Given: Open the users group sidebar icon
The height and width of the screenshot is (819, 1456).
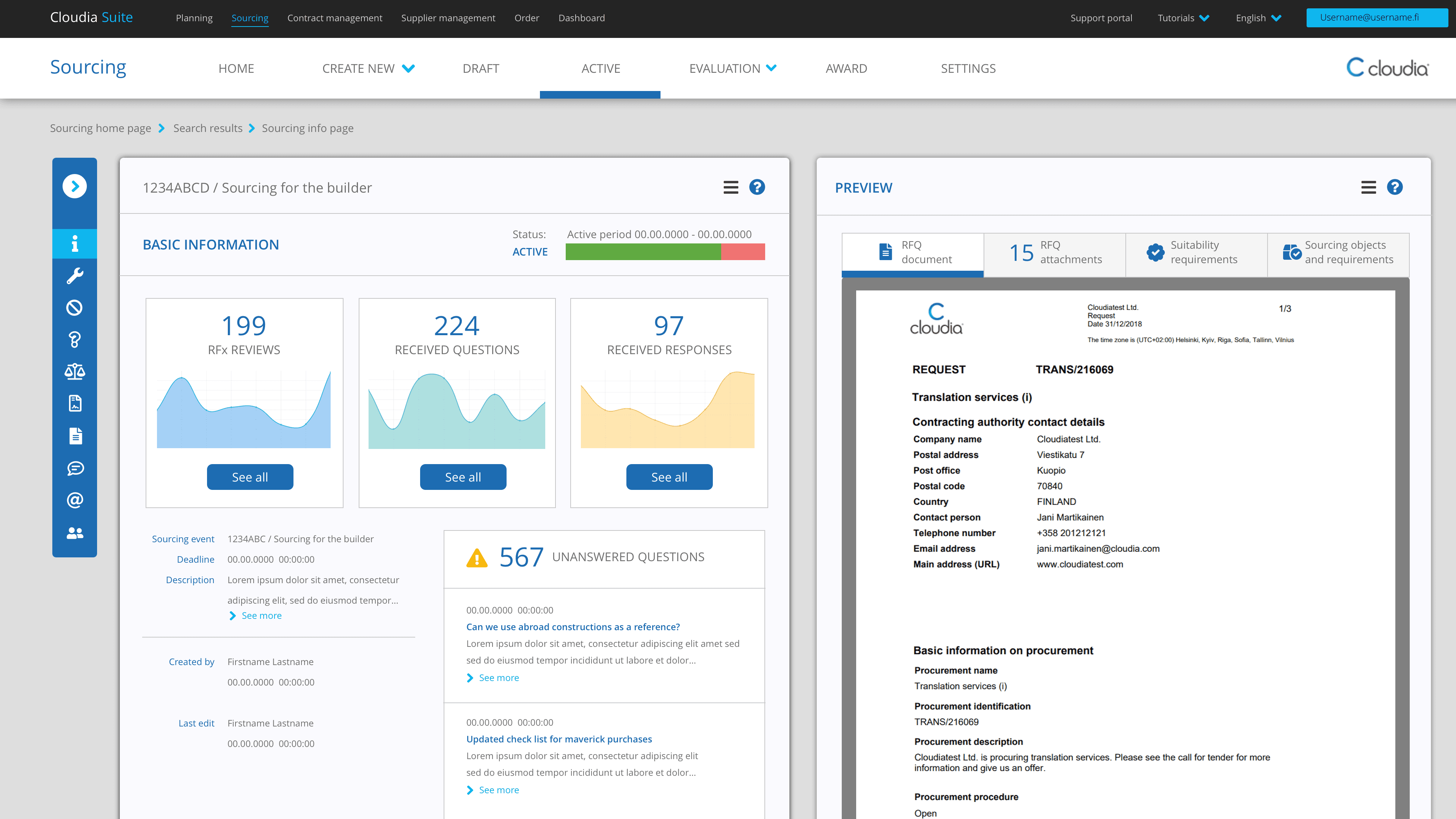Looking at the screenshot, I should click(x=75, y=532).
